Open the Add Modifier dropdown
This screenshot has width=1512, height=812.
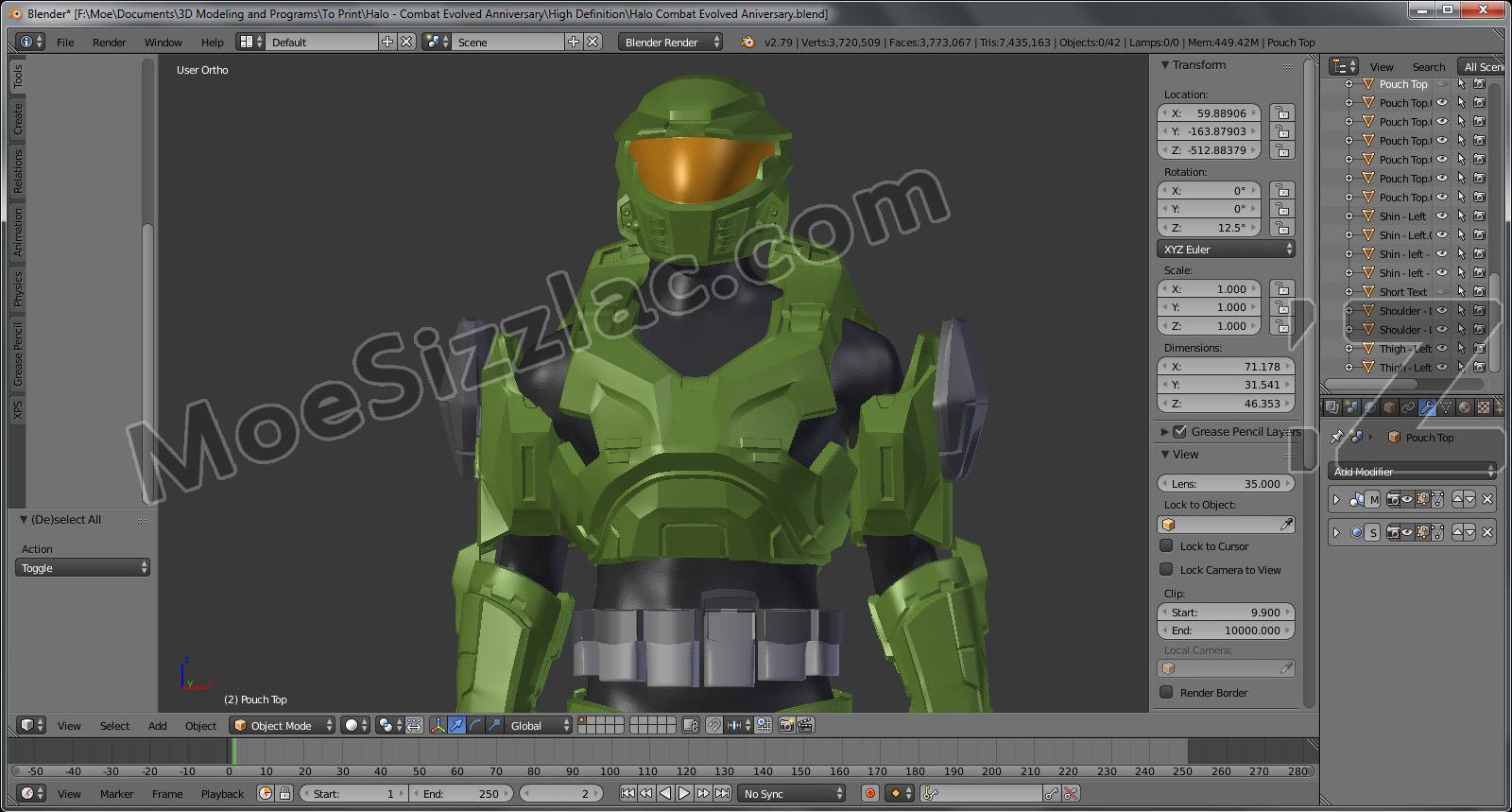(1414, 472)
